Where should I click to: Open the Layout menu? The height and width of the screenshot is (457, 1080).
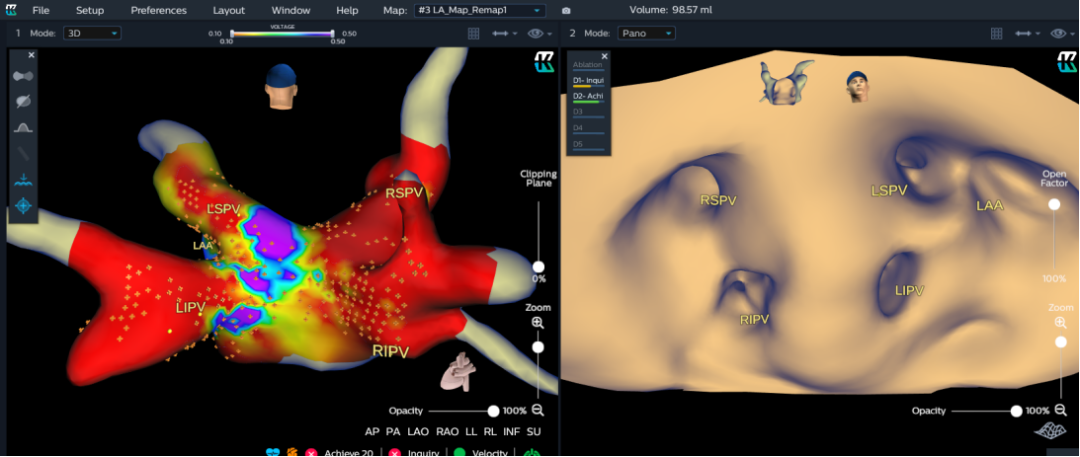(228, 10)
